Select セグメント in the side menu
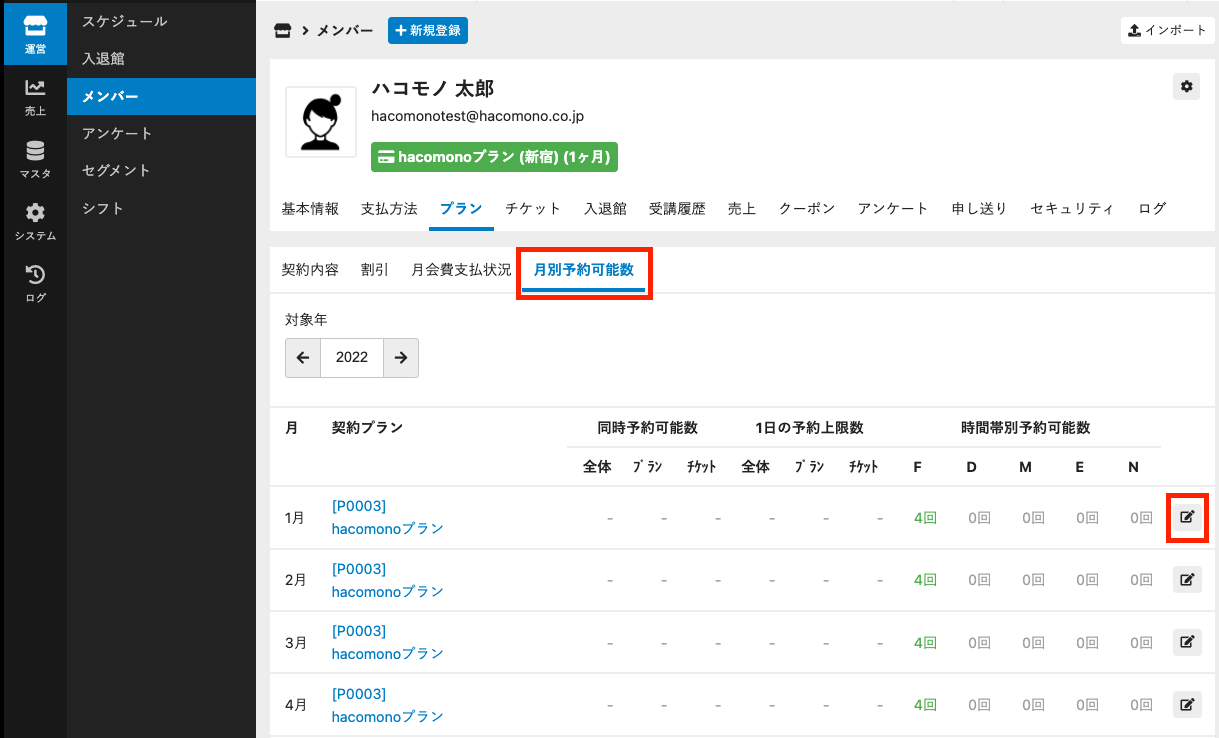Viewport: 1219px width, 738px height. tap(116, 171)
